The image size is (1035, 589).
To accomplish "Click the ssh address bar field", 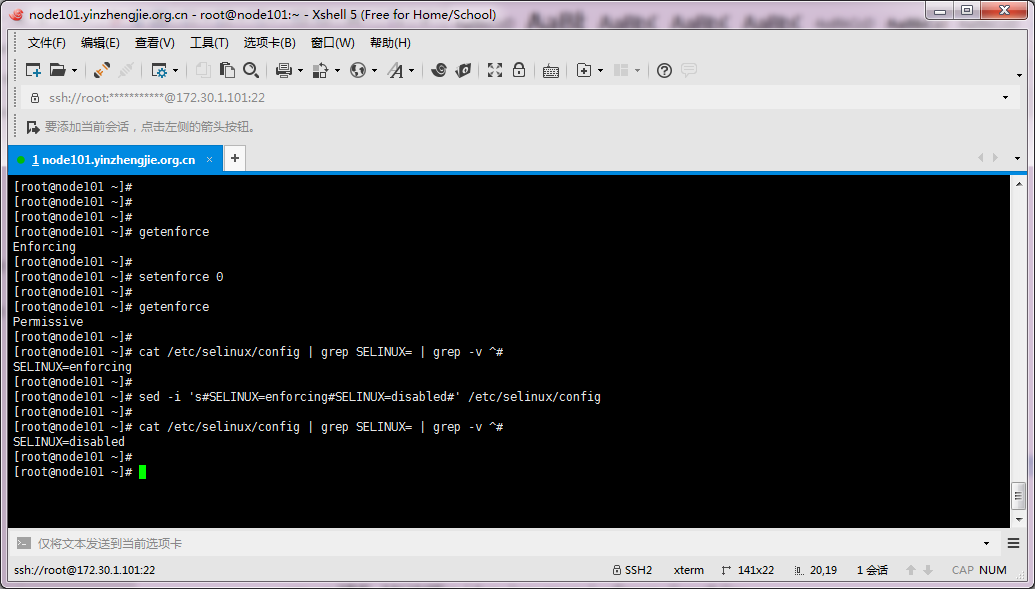I will point(518,98).
